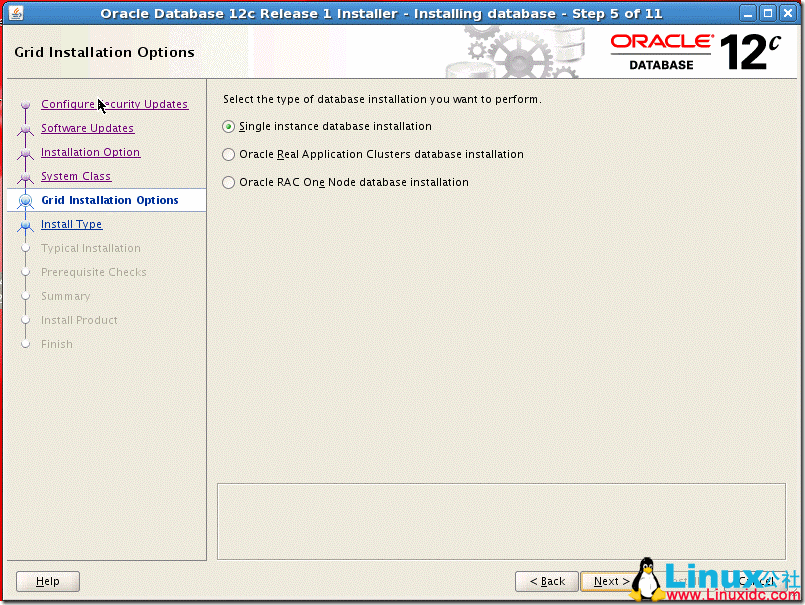This screenshot has width=805, height=605.
Task: Open the Configure Security Updates step
Action: tap(114, 104)
